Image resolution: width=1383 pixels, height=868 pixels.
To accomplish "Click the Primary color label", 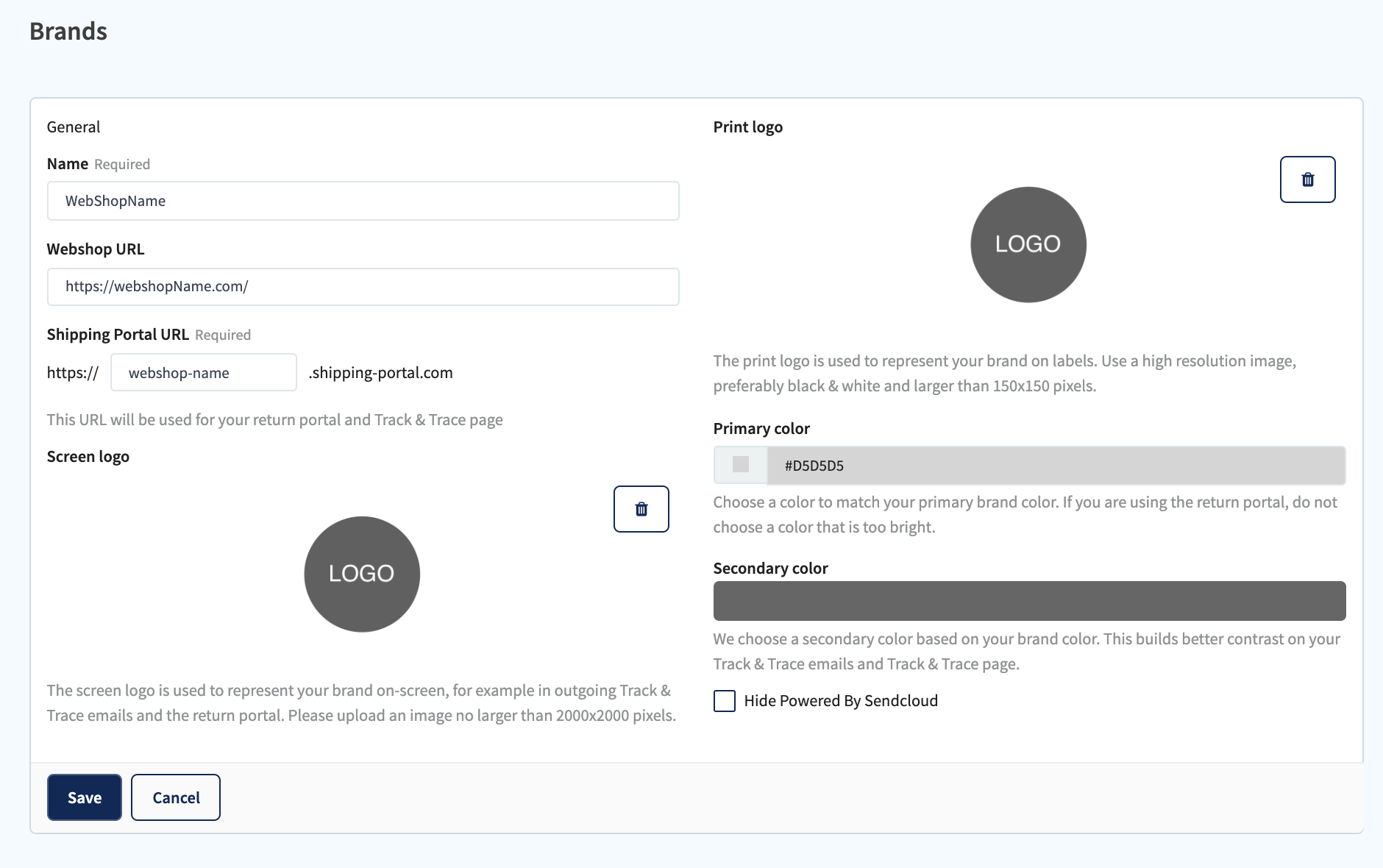I will click(x=761, y=428).
